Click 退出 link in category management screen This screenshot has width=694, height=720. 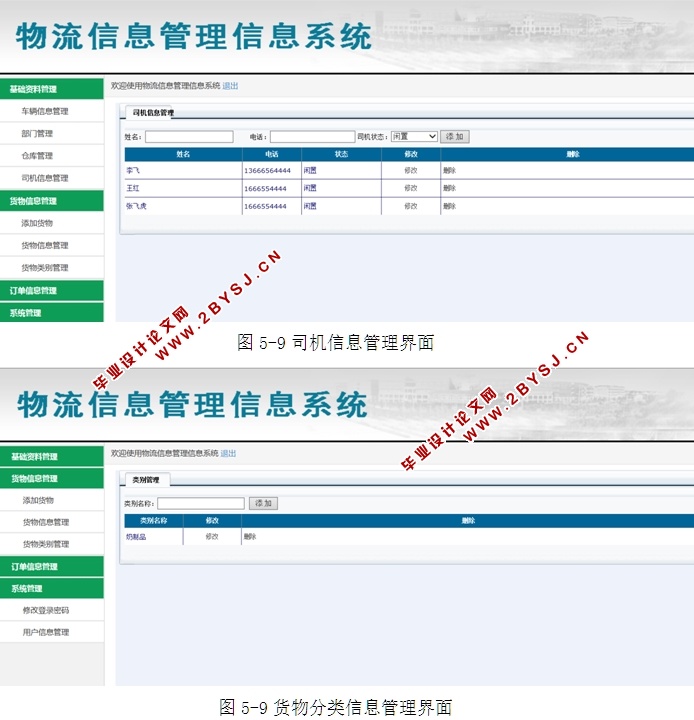(228, 453)
